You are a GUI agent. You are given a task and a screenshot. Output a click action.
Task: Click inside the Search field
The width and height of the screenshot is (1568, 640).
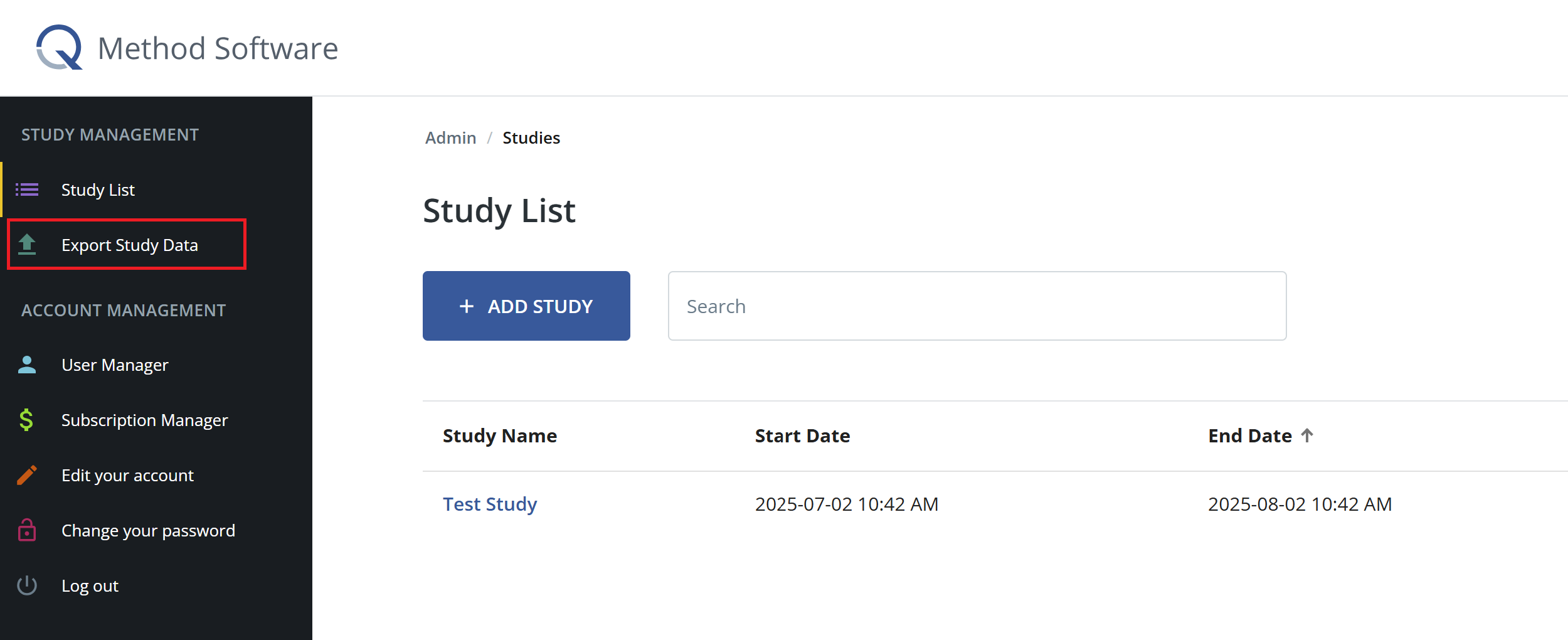tap(976, 306)
